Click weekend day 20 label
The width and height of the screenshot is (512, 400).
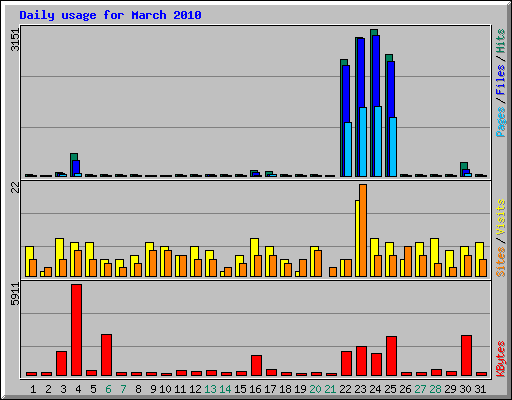coord(315,389)
